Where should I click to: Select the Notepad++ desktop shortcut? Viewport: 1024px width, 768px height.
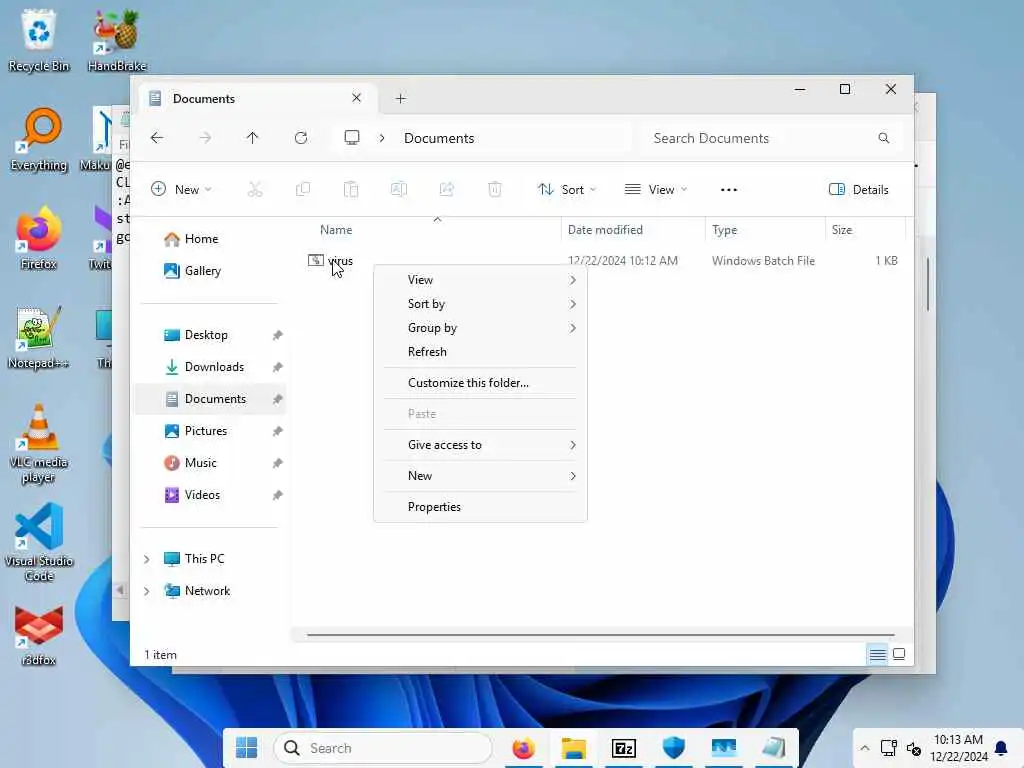(39, 338)
